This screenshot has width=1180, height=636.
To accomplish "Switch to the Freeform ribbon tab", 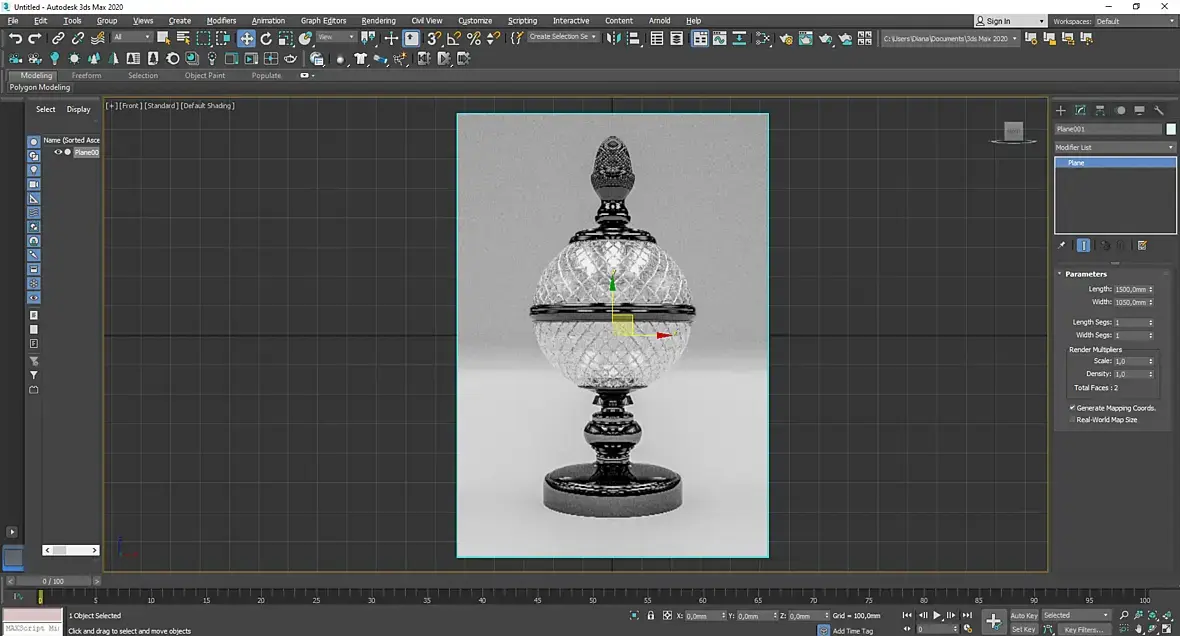I will pos(86,75).
